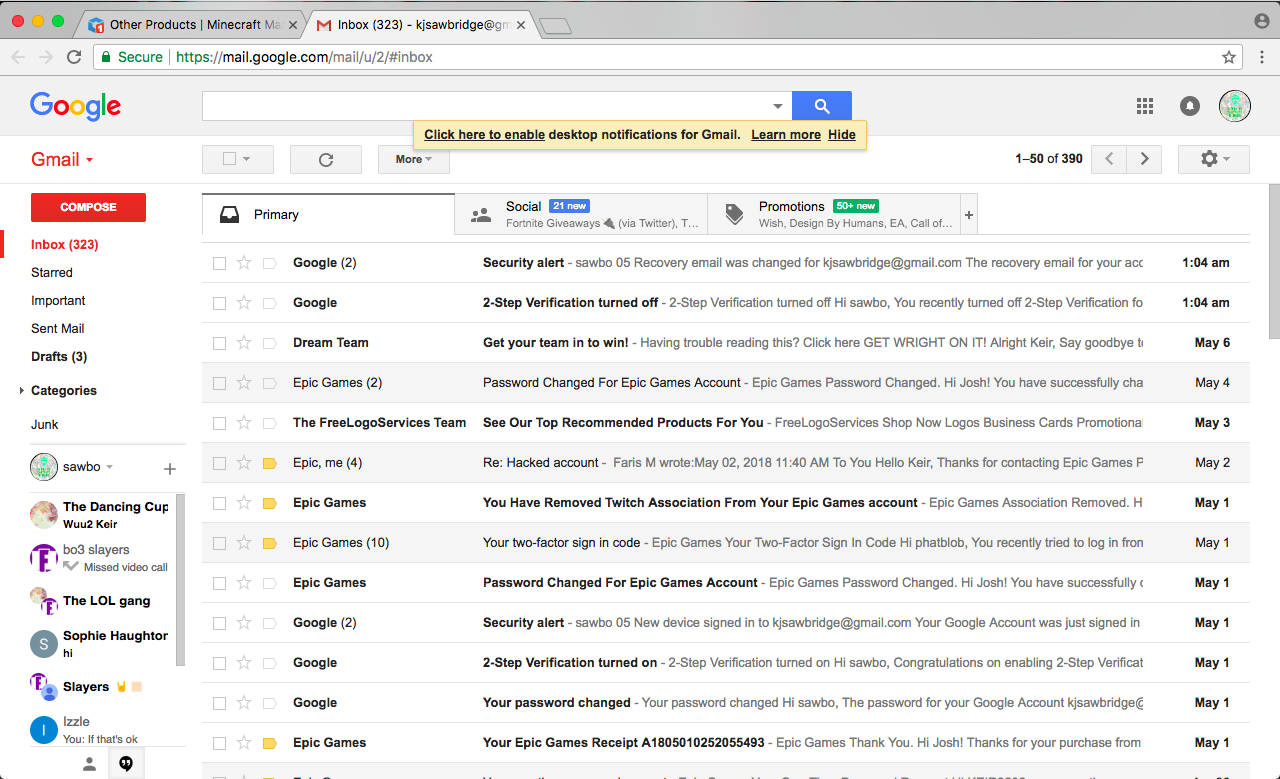The height and width of the screenshot is (779, 1280).
Task: Open Hangouts conversations quote icon
Action: [x=126, y=764]
